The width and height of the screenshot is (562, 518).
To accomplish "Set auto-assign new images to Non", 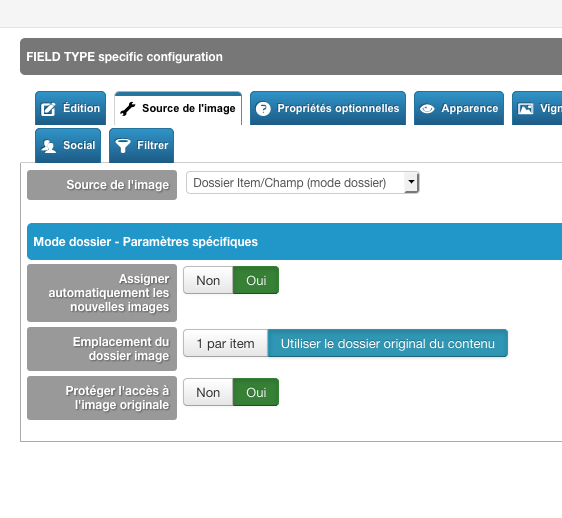I will click(208, 280).
